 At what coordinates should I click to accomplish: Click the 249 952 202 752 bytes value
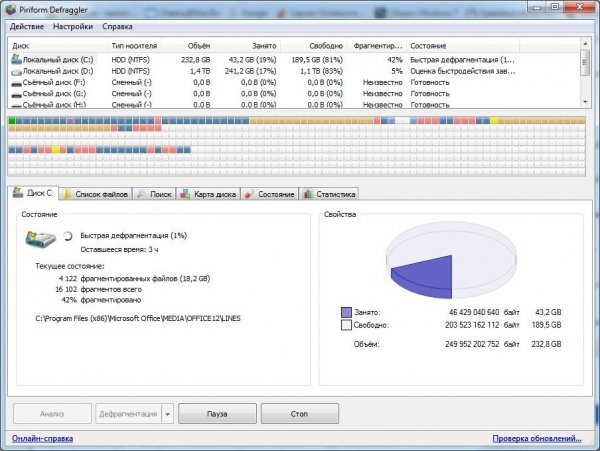coord(472,344)
